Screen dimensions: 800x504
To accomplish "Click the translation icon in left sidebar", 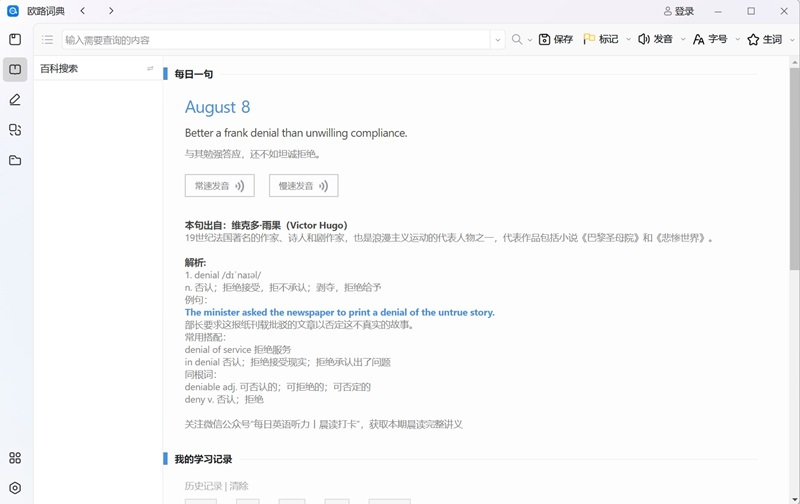I will 15,130.
